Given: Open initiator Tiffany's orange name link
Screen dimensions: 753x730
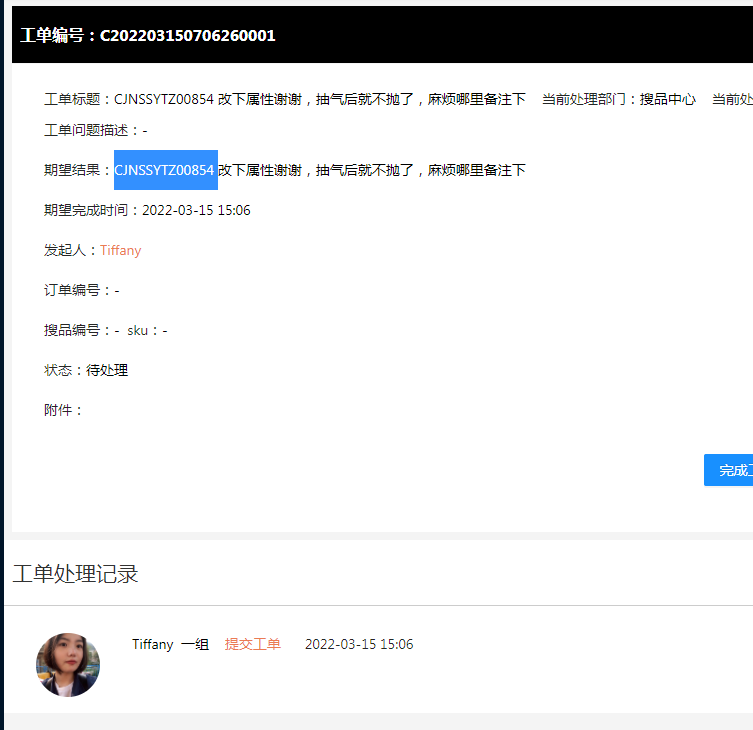Looking at the screenshot, I should 120,250.
